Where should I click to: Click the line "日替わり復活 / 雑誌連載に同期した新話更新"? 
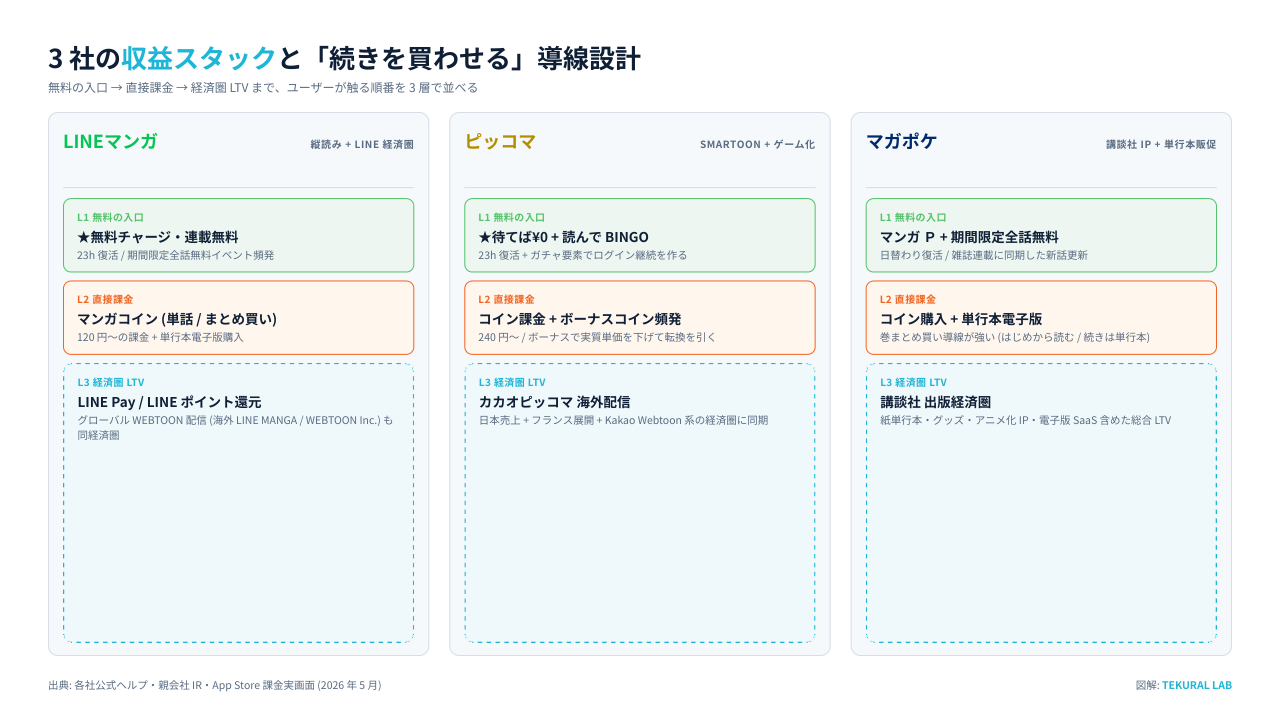984,255
